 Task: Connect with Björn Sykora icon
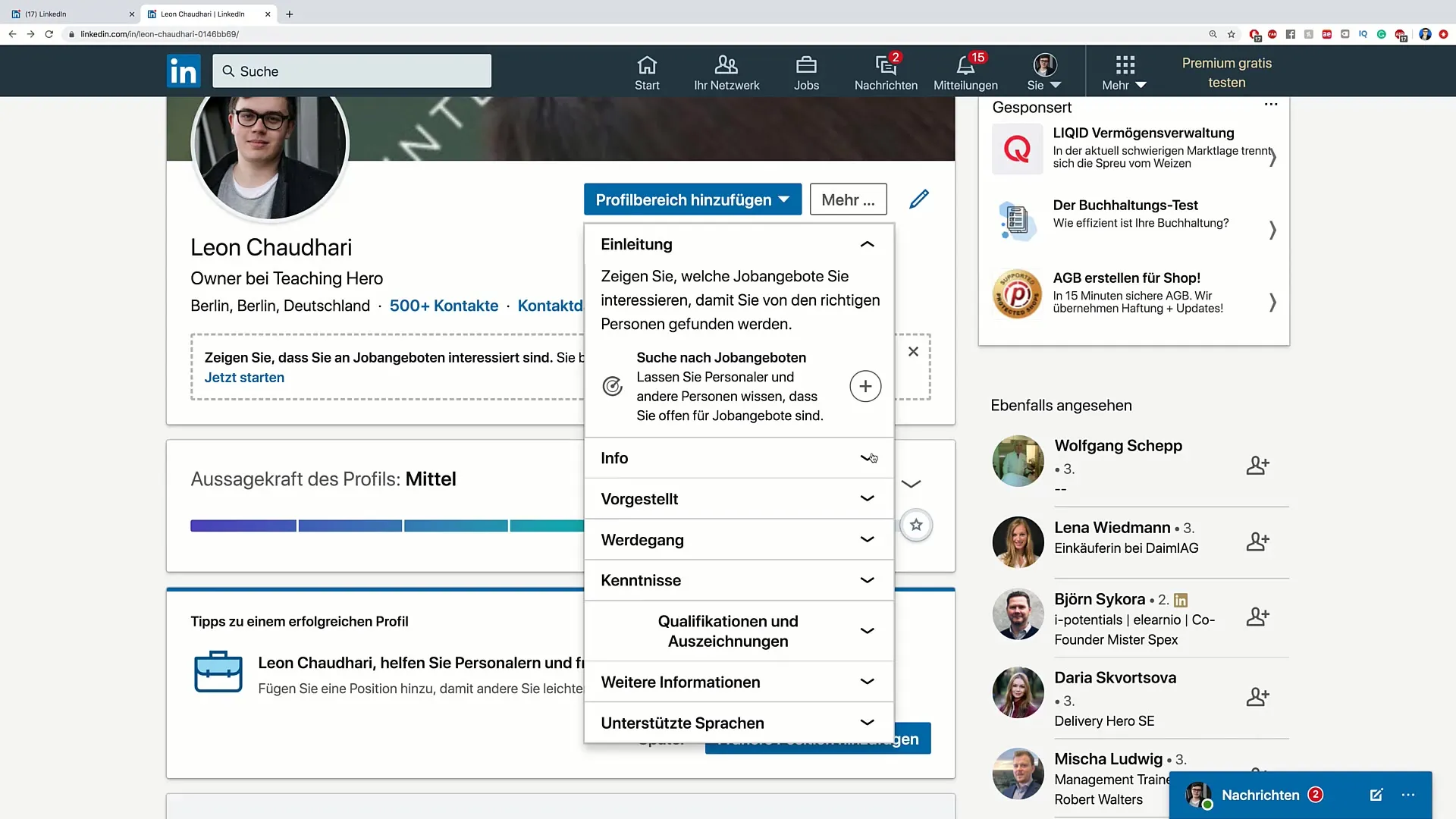(1257, 617)
